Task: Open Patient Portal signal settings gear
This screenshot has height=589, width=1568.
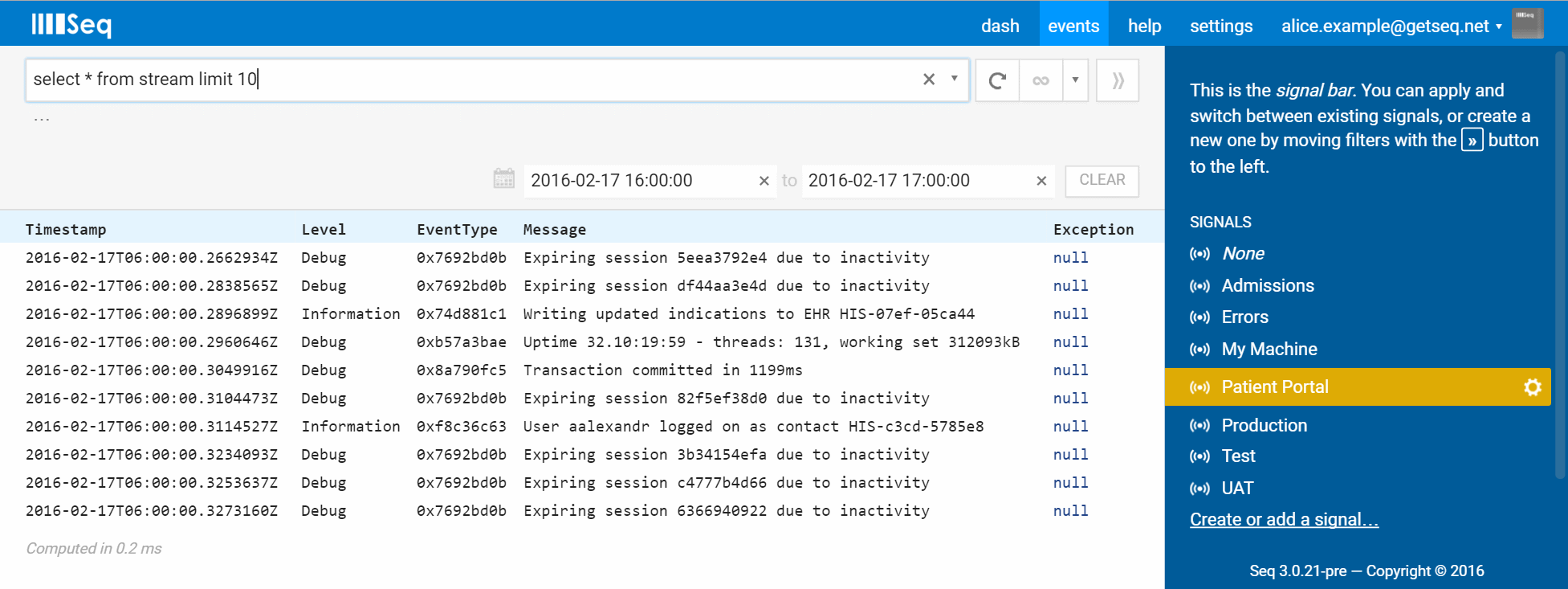Action: click(1532, 387)
